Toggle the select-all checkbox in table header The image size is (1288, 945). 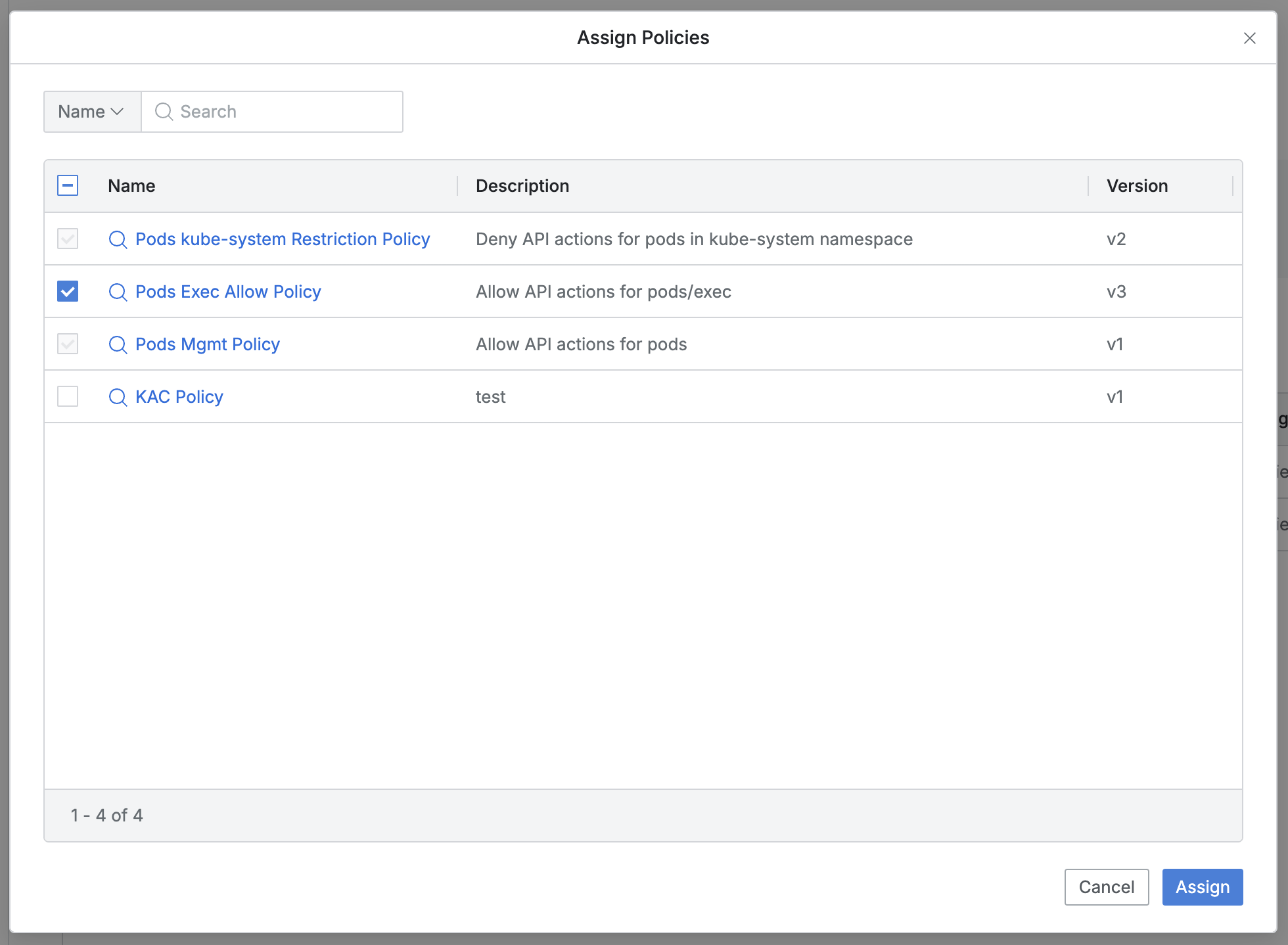[x=68, y=186]
